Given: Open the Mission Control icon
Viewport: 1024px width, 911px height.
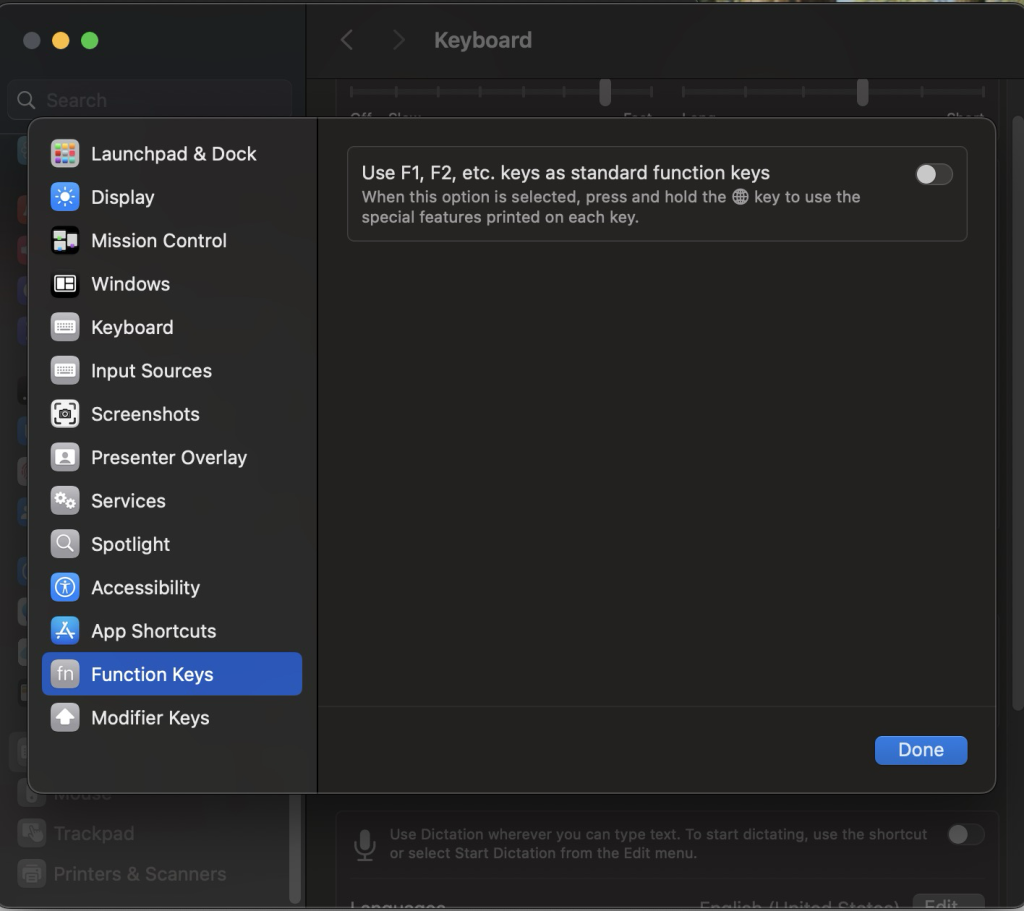Looking at the screenshot, I should [65, 241].
